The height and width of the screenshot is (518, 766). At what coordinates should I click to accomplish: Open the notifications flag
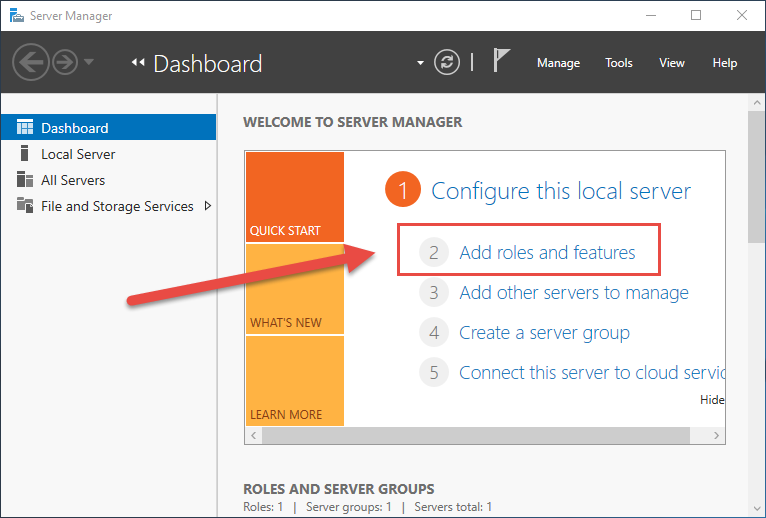pos(501,61)
